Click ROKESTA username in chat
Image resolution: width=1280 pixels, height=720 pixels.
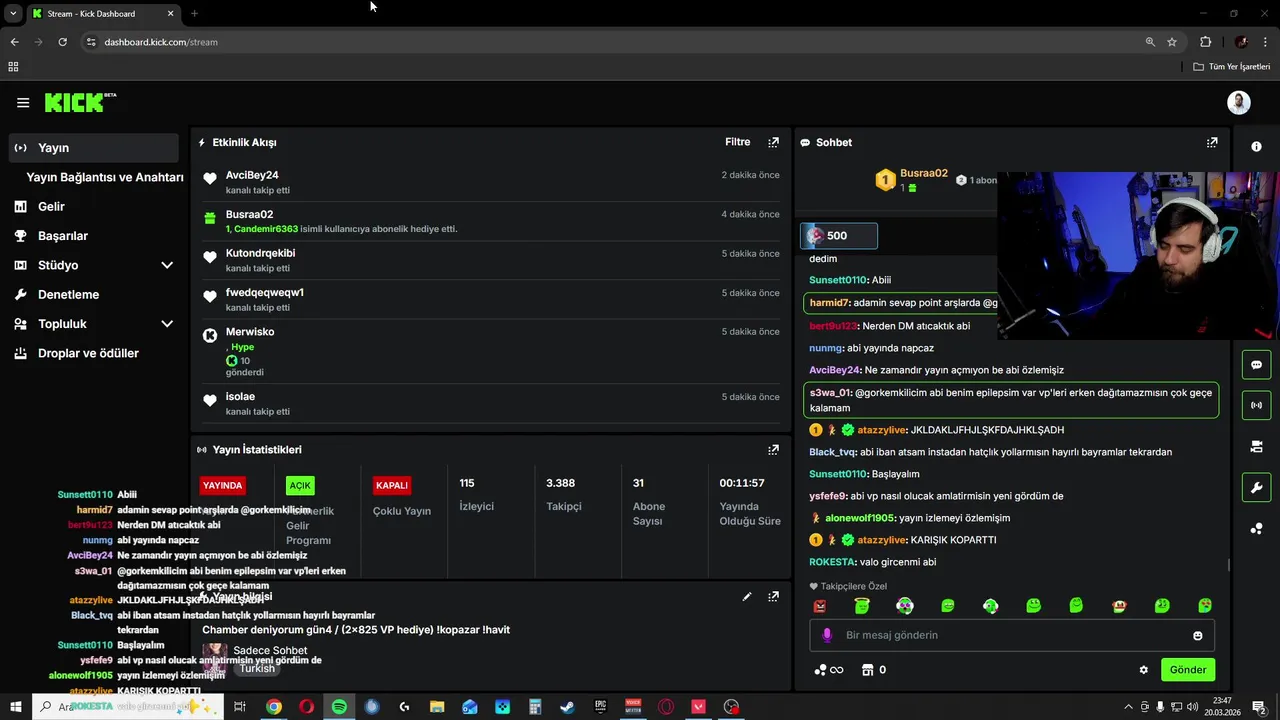pyautogui.click(x=832, y=562)
